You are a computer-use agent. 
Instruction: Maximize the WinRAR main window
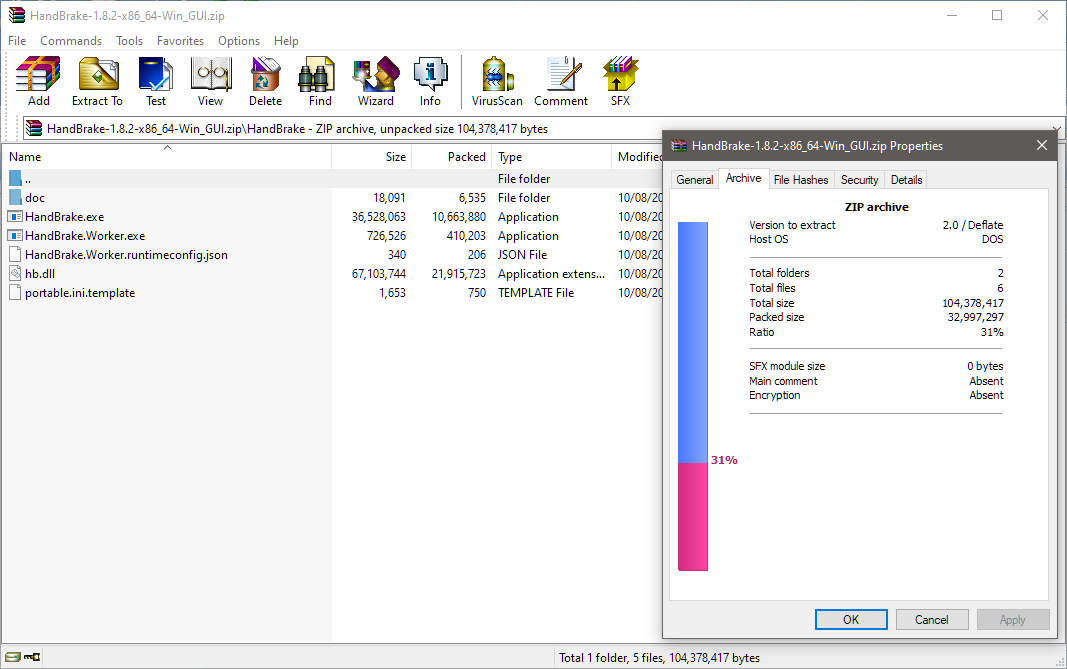[997, 15]
